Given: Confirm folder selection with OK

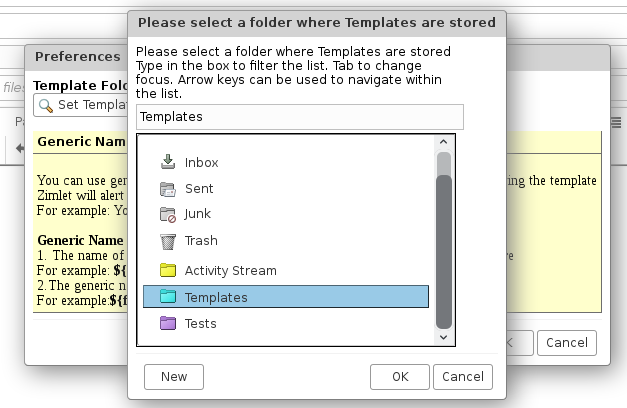Looking at the screenshot, I should click(400, 376).
